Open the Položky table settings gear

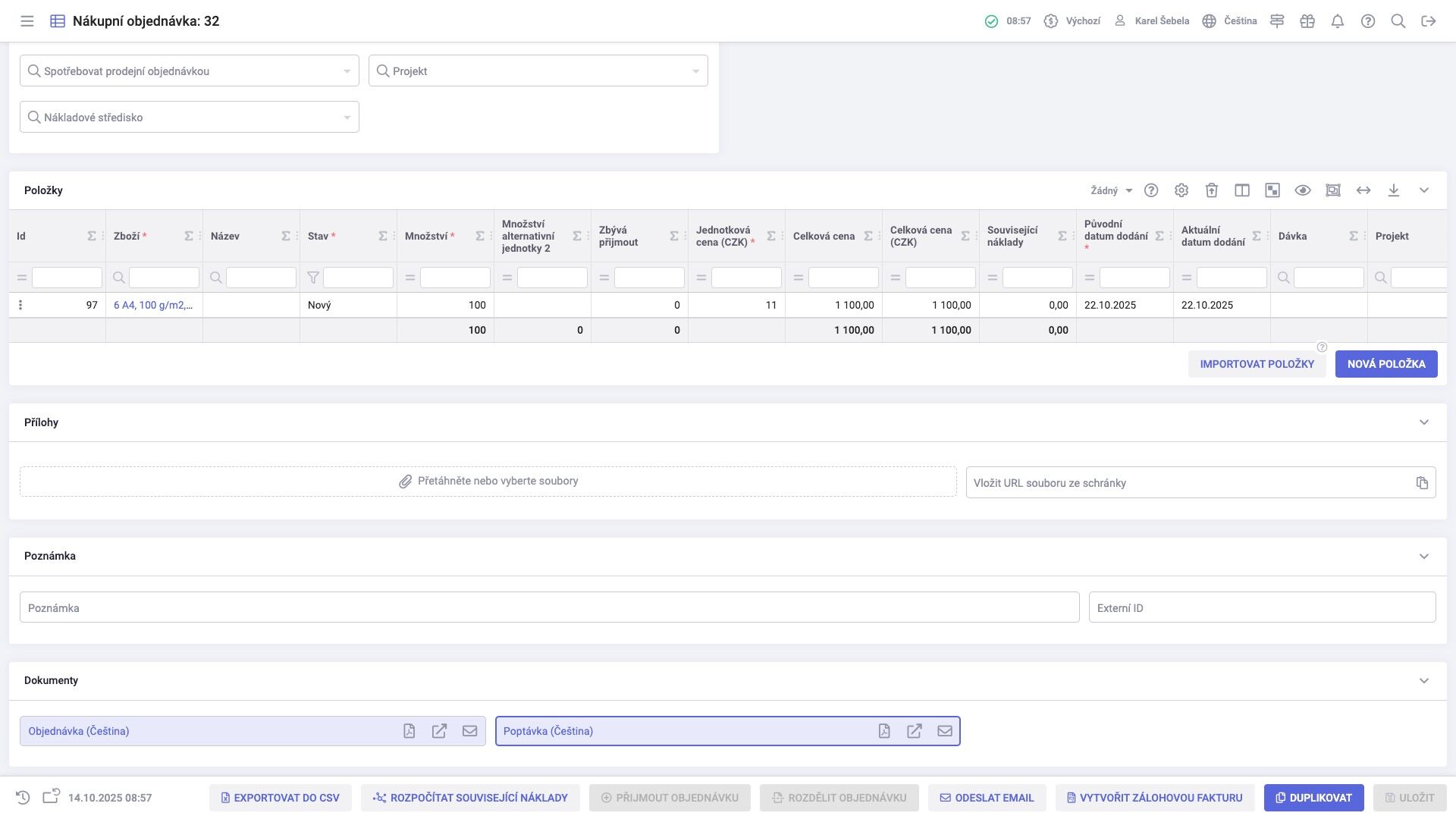coord(1181,190)
